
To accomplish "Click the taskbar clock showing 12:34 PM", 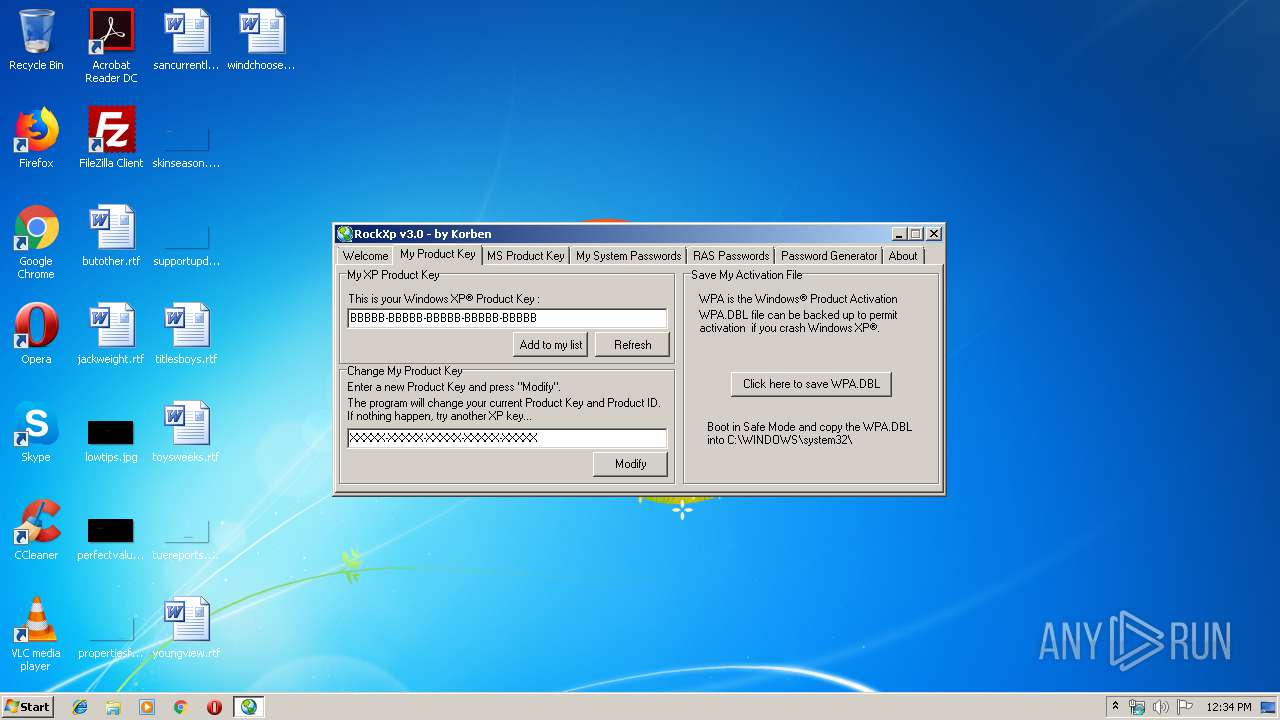I will tap(1229, 707).
